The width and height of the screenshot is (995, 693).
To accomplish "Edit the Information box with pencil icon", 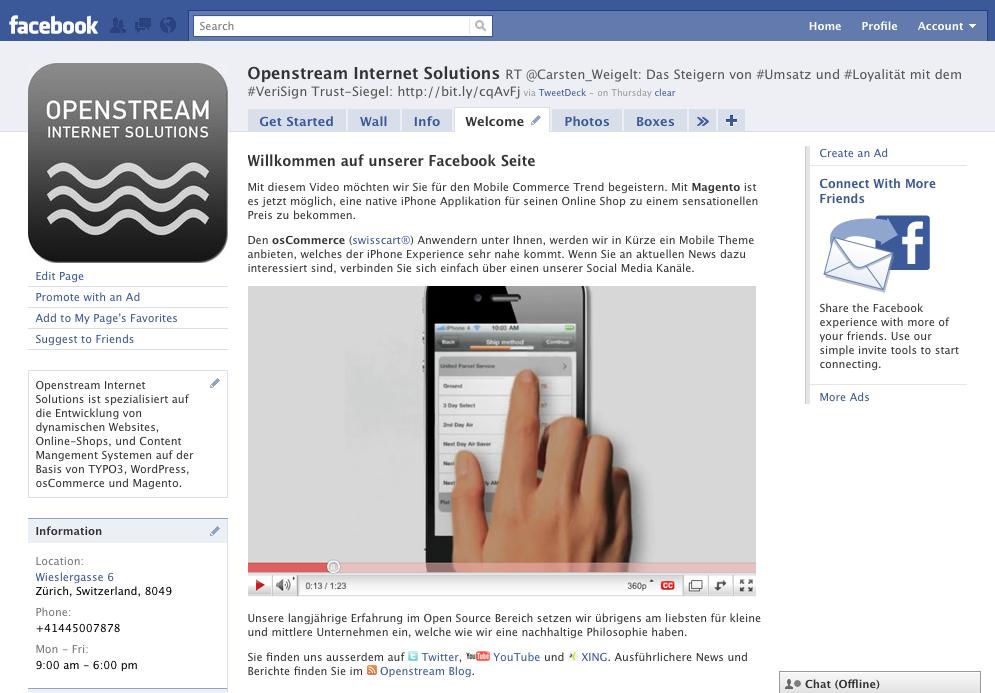I will (215, 531).
